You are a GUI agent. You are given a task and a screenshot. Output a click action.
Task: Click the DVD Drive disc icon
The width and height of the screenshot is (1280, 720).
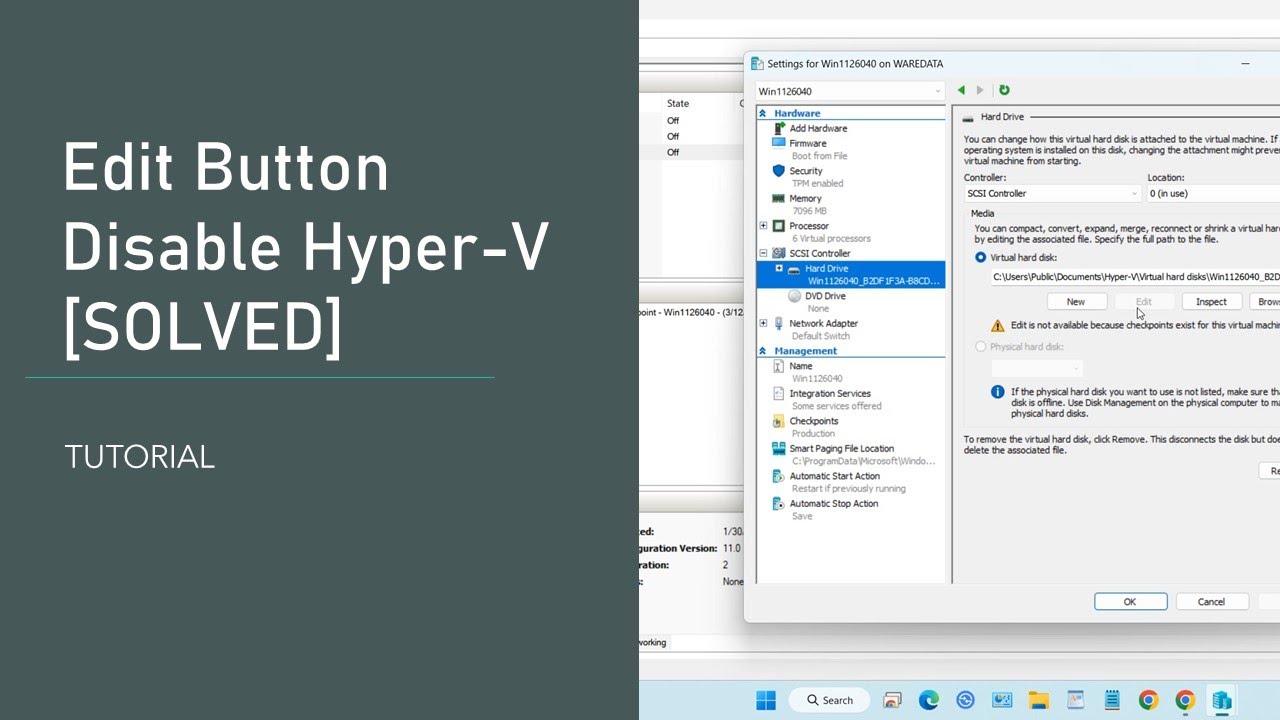tap(795, 296)
